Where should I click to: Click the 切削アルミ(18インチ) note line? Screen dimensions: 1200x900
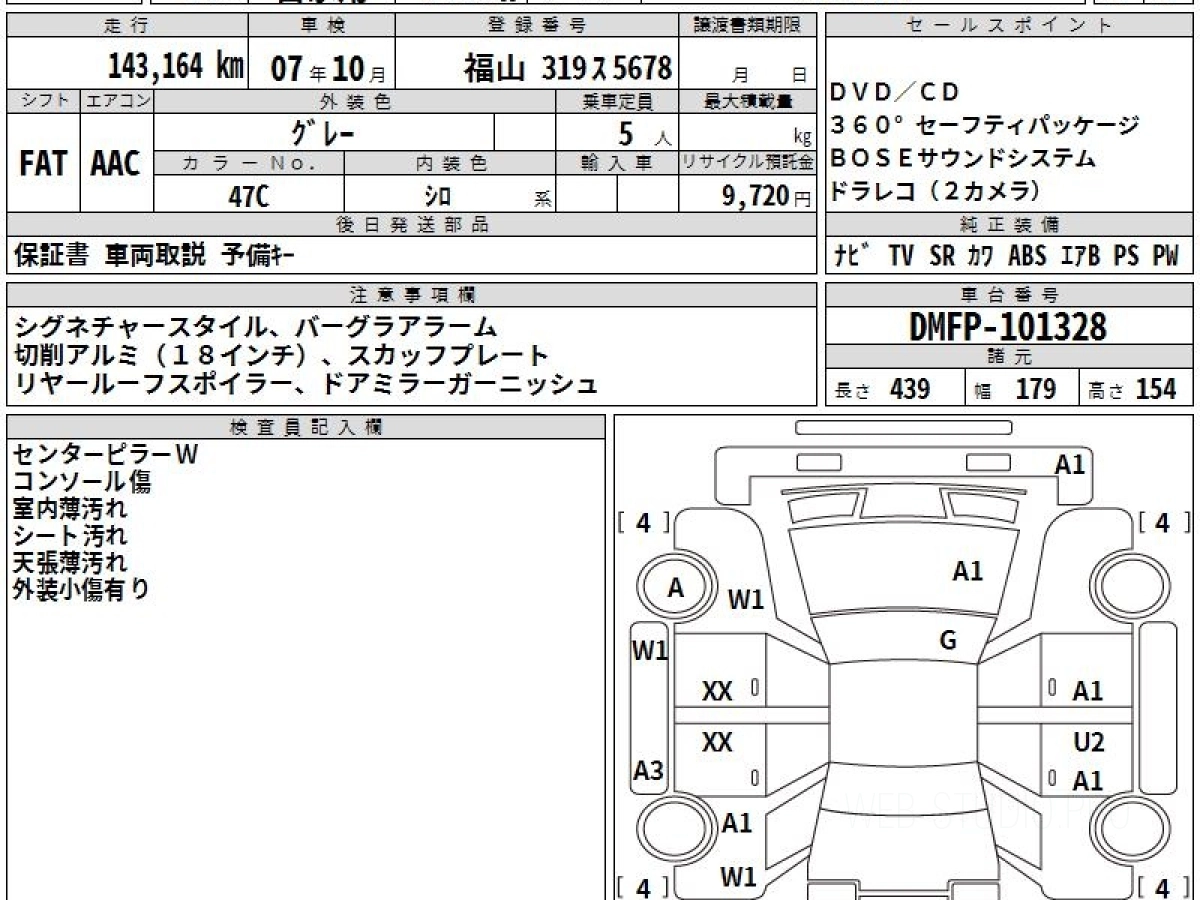(283, 355)
